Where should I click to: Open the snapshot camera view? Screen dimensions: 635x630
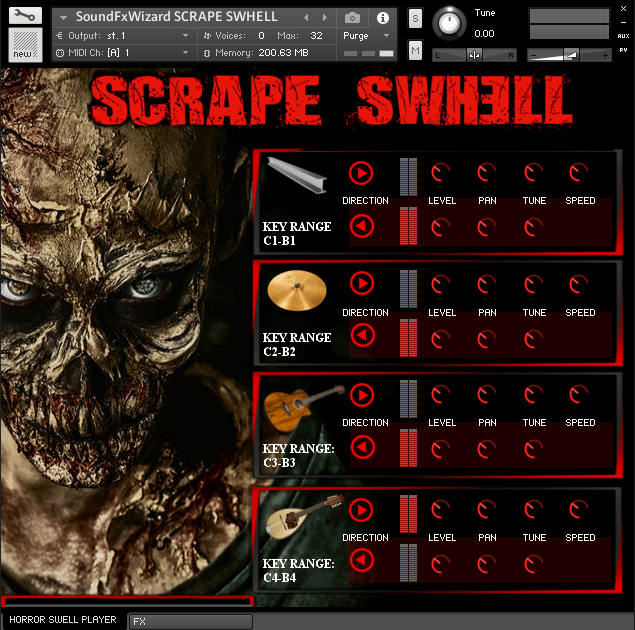[352, 17]
